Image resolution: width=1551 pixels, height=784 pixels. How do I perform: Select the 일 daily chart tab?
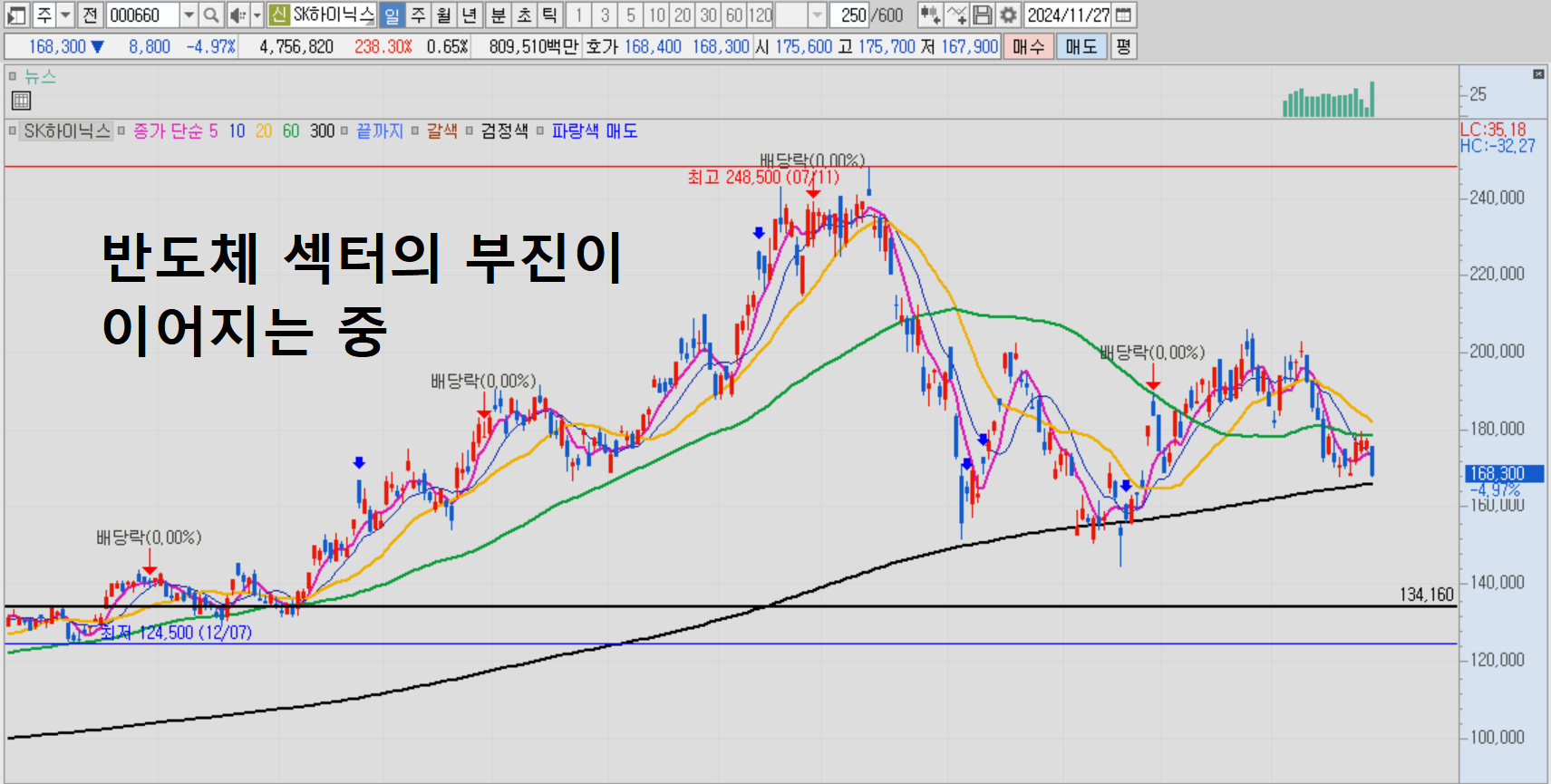(x=392, y=15)
